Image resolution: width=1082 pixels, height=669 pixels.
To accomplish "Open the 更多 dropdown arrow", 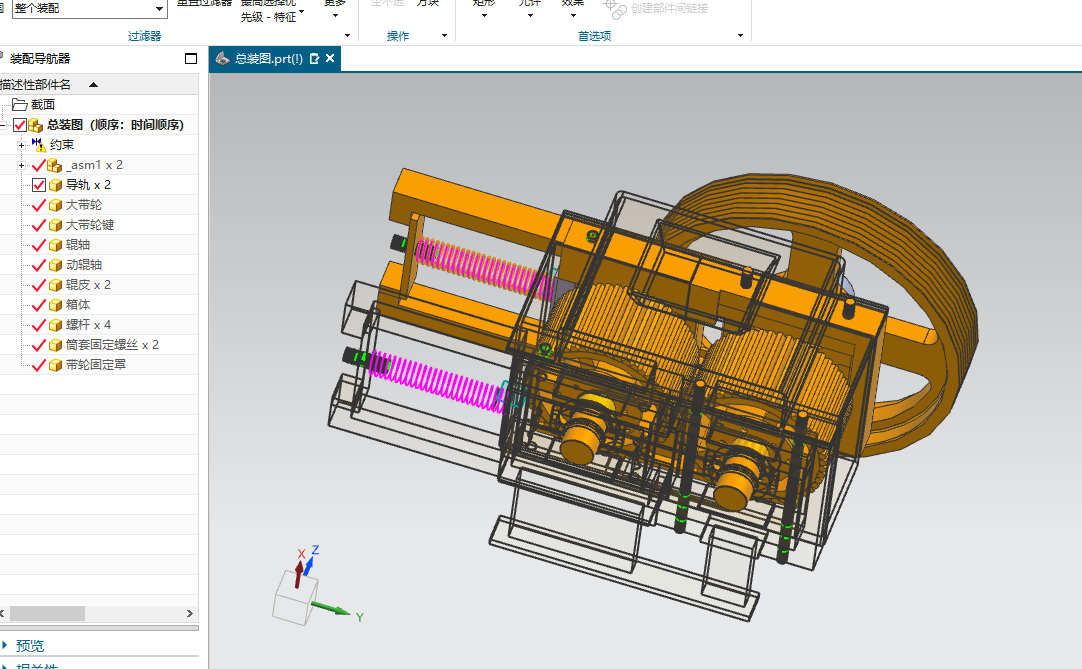I will pos(335,15).
